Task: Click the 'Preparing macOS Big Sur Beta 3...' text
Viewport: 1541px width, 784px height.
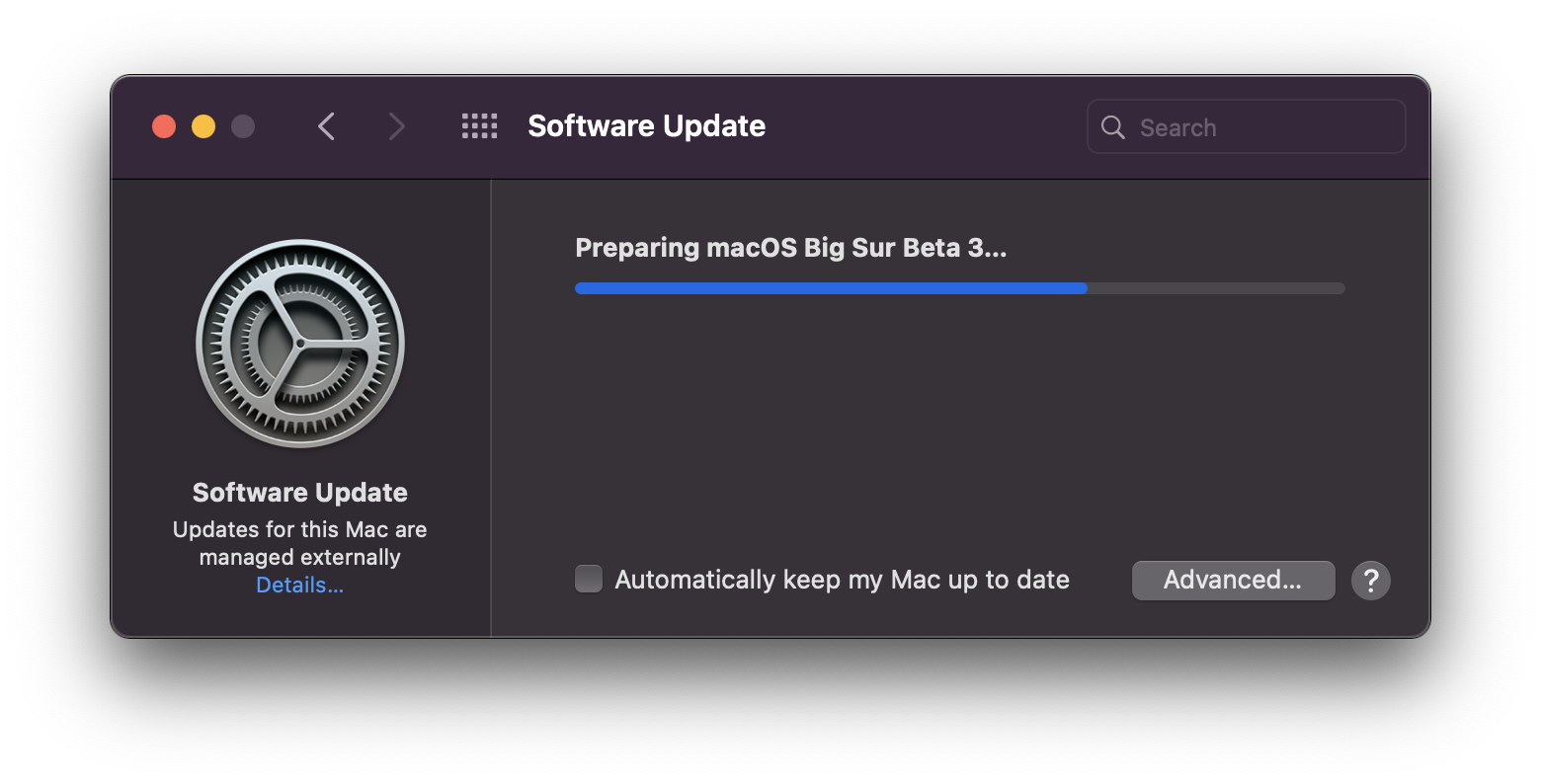Action: coord(790,248)
